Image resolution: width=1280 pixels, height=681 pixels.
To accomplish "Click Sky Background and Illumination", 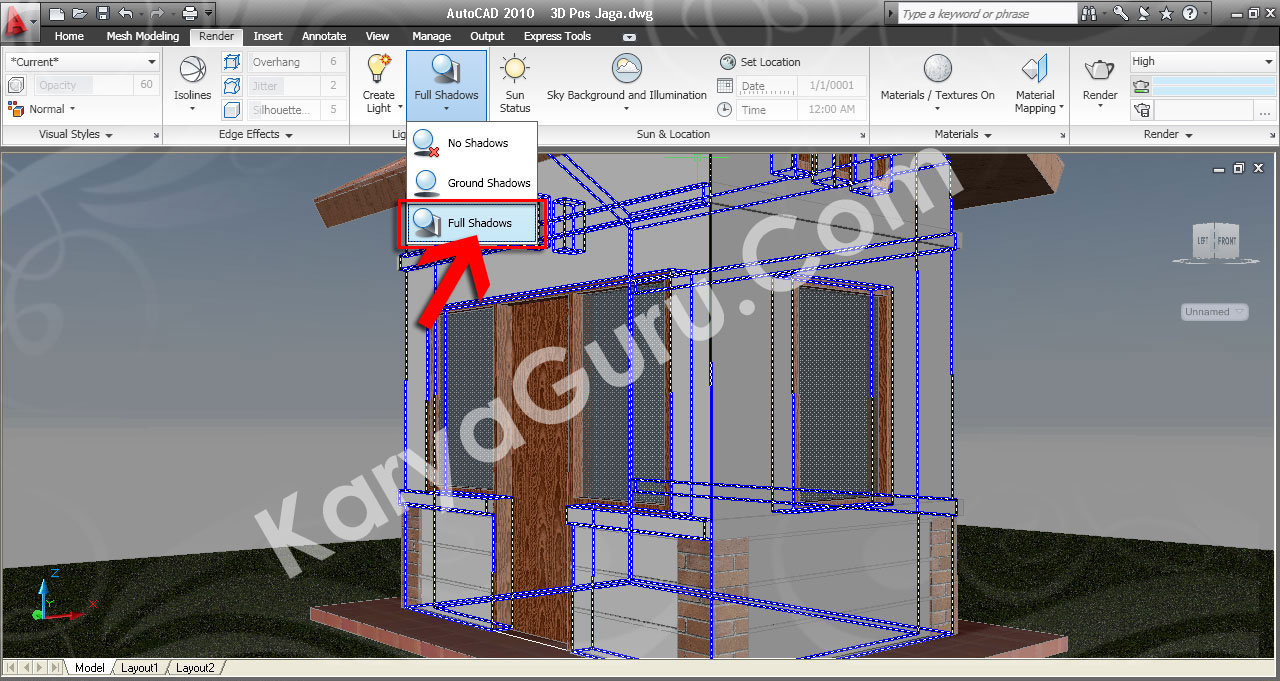I will pyautogui.click(x=626, y=70).
